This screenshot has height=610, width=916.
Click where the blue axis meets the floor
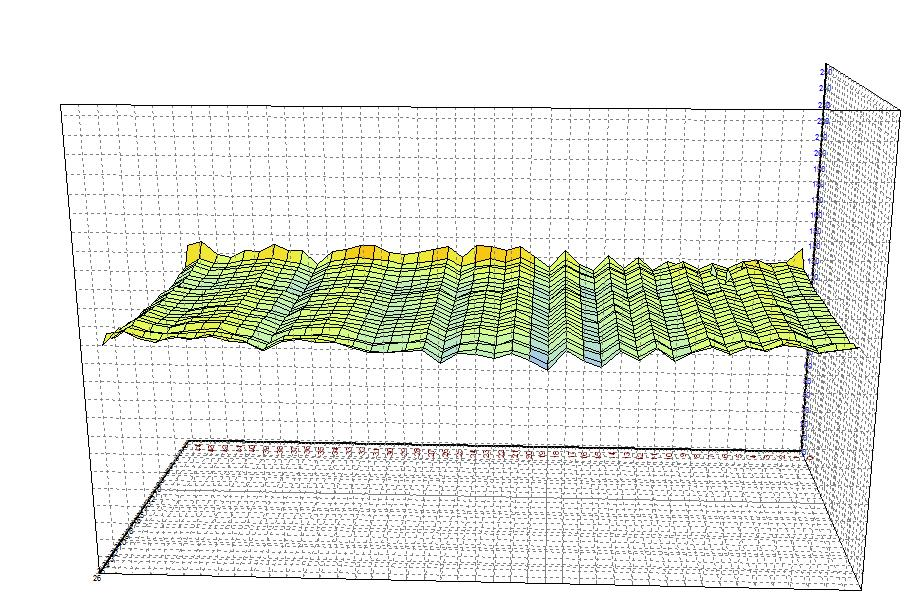[x=803, y=452]
